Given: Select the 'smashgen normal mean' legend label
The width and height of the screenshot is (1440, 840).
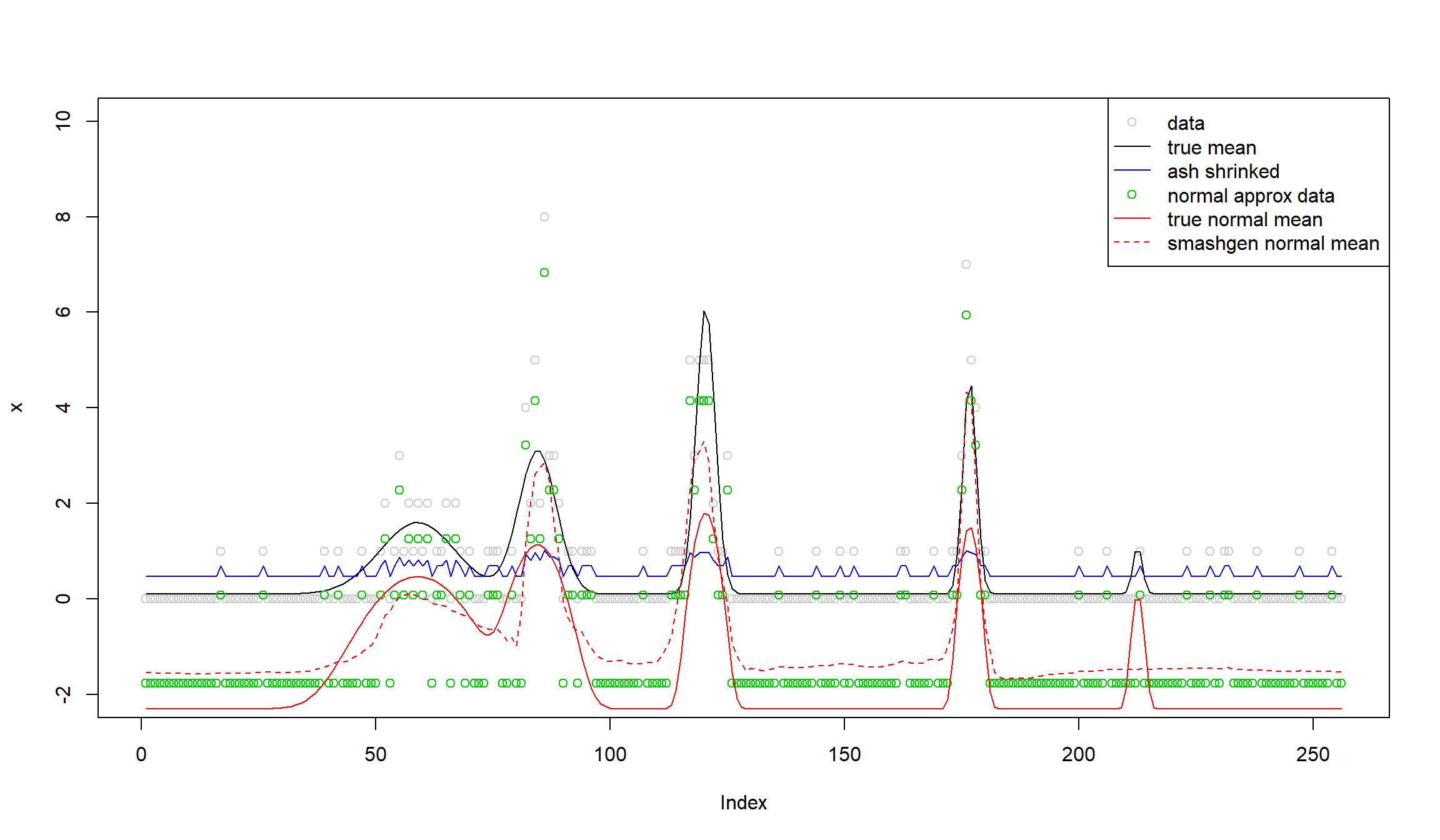Looking at the screenshot, I should click(1272, 243).
